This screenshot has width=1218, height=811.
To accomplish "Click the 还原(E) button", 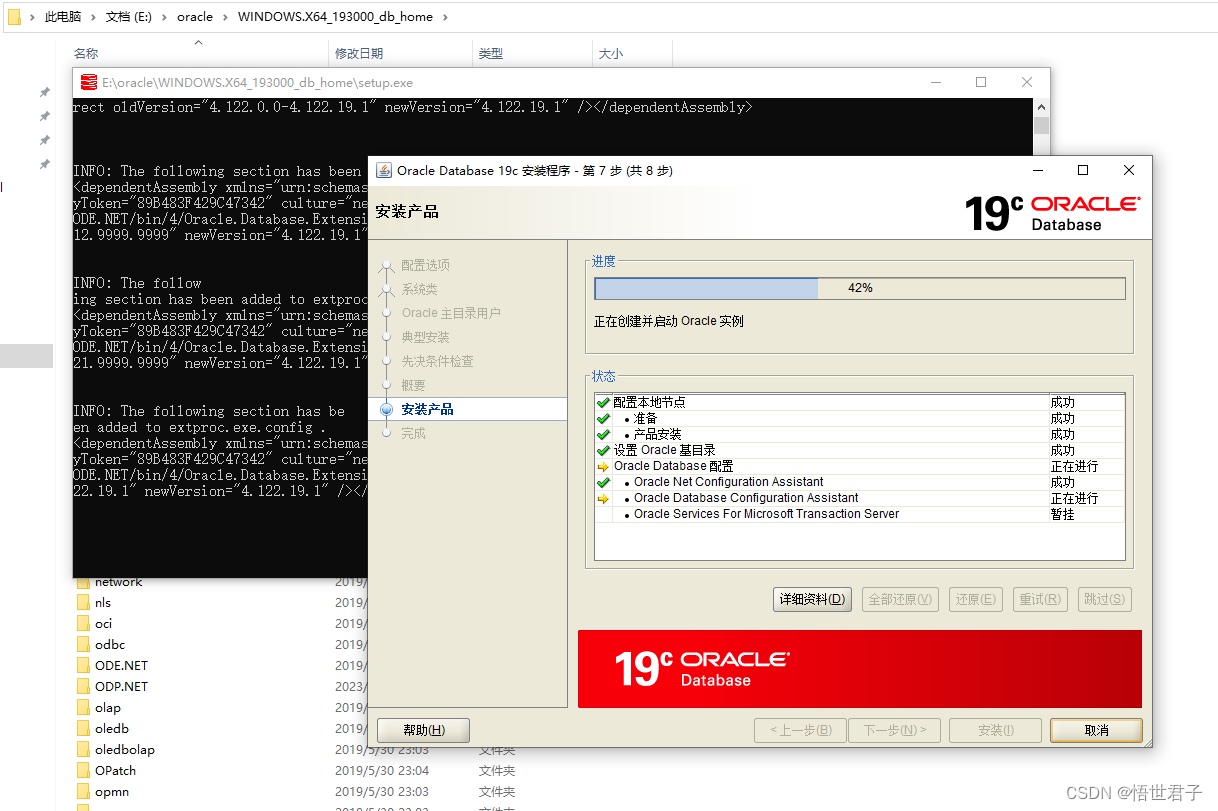I will pyautogui.click(x=974, y=599).
